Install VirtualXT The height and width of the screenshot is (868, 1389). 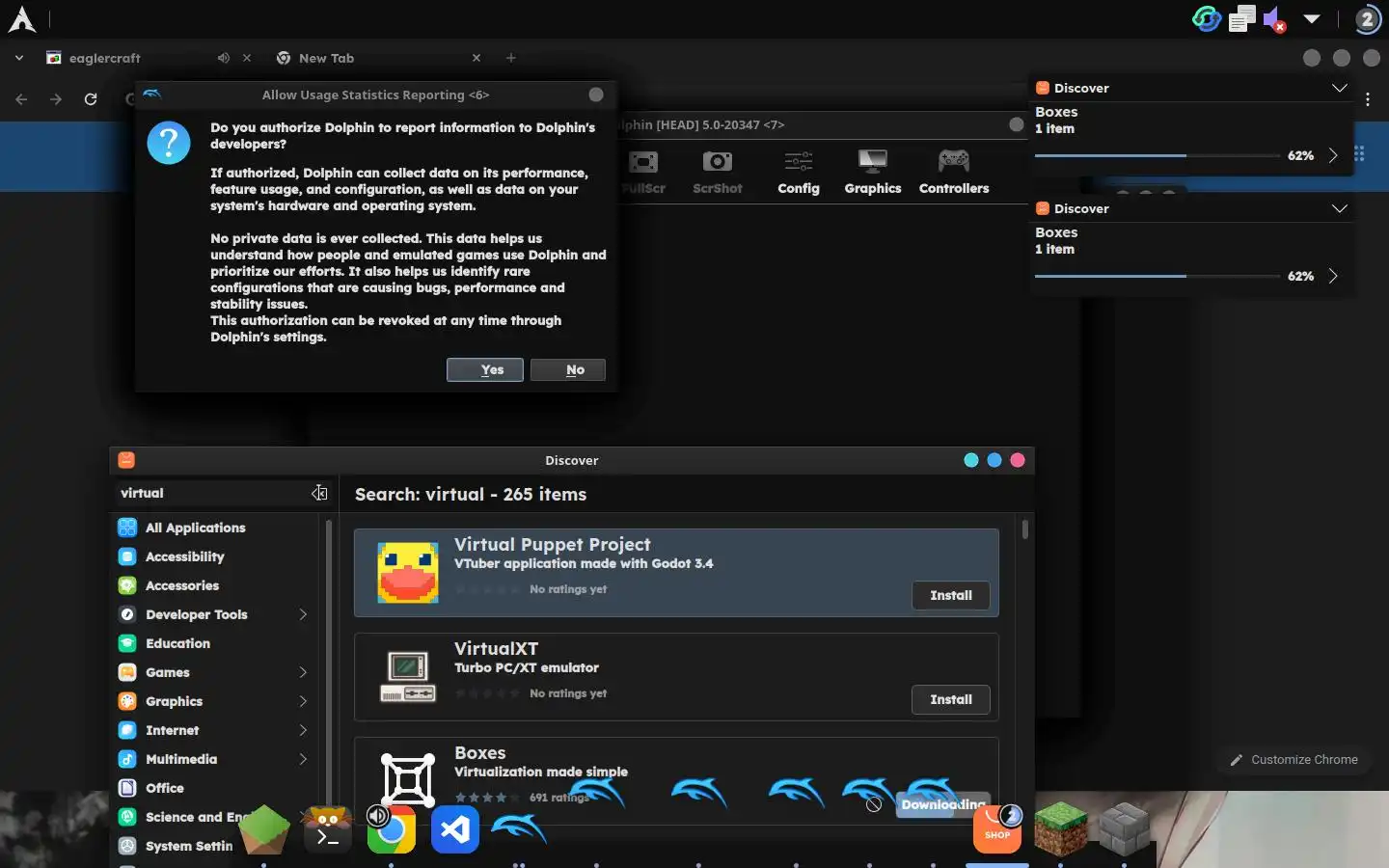click(951, 699)
